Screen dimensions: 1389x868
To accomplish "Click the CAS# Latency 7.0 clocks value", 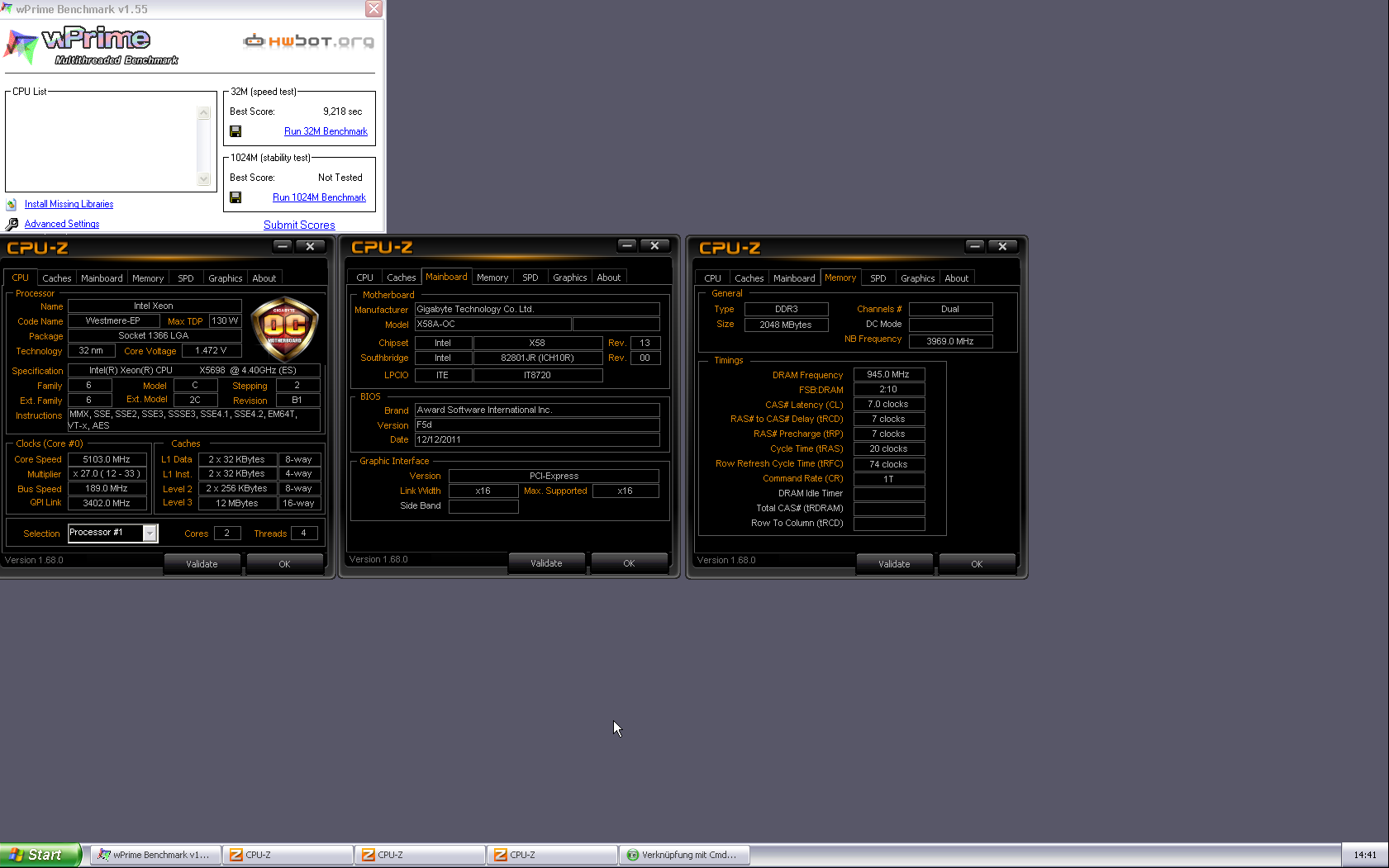I will (888, 404).
